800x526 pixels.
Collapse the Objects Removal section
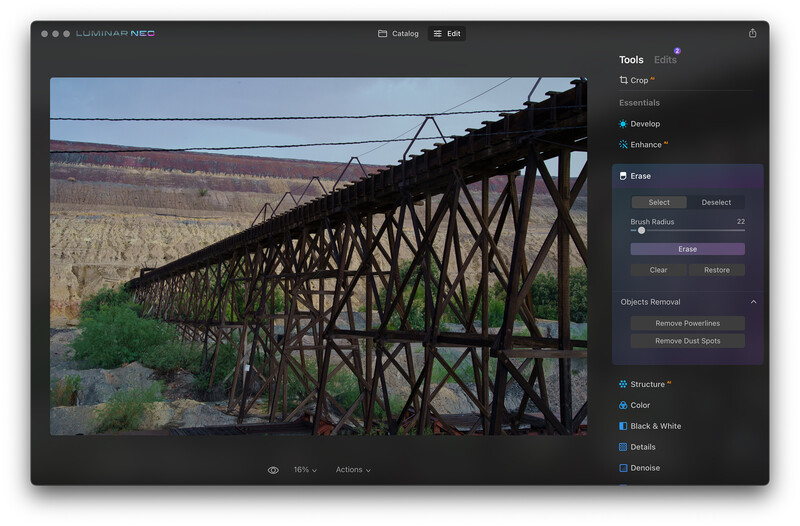coord(753,302)
